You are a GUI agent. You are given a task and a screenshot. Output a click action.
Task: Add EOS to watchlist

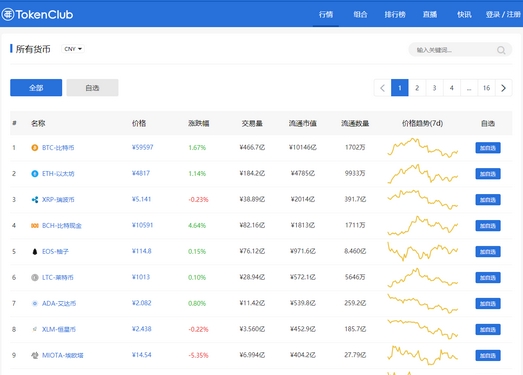[488, 252]
